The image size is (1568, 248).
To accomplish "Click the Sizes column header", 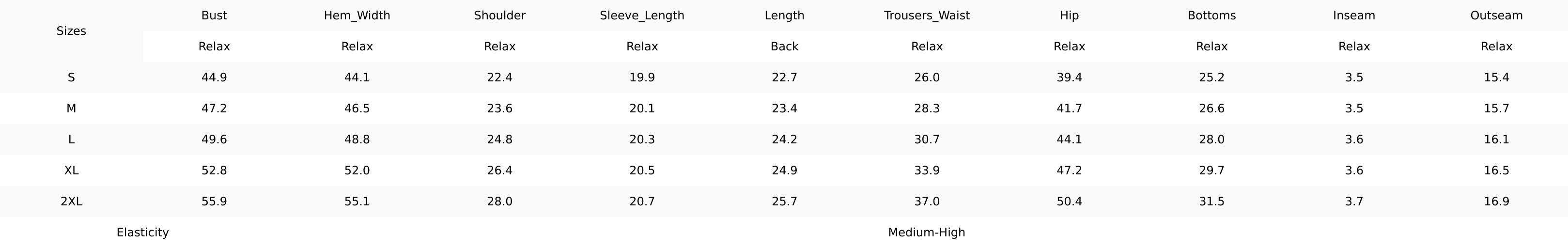I will (71, 31).
